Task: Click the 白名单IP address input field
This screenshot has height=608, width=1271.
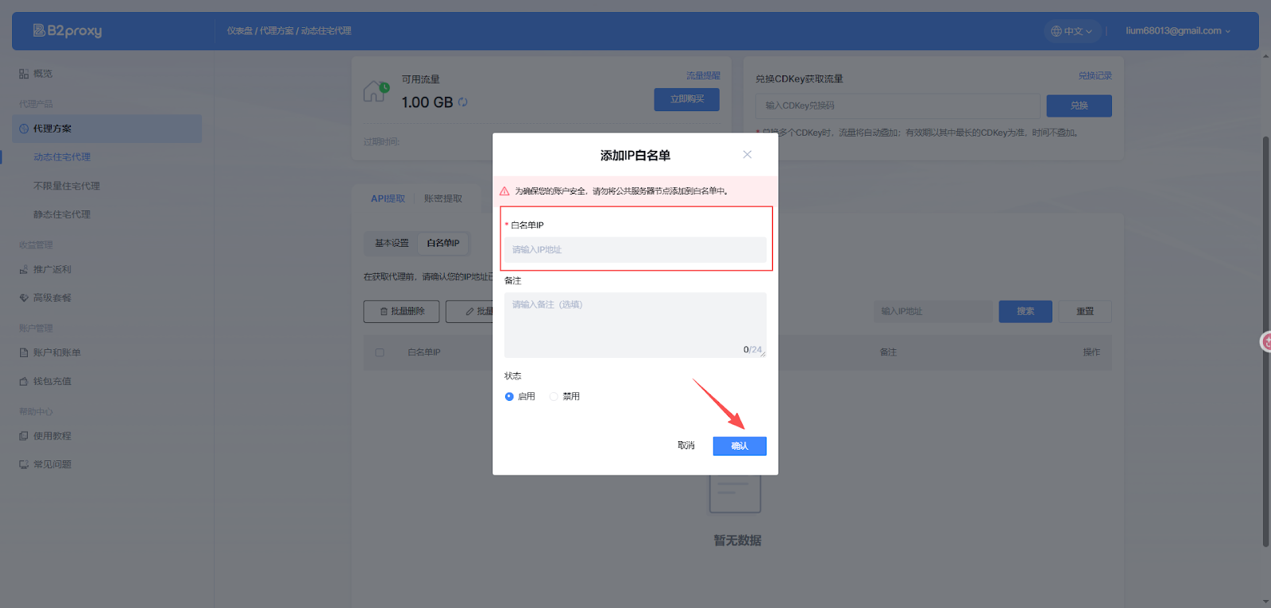Action: pos(635,250)
